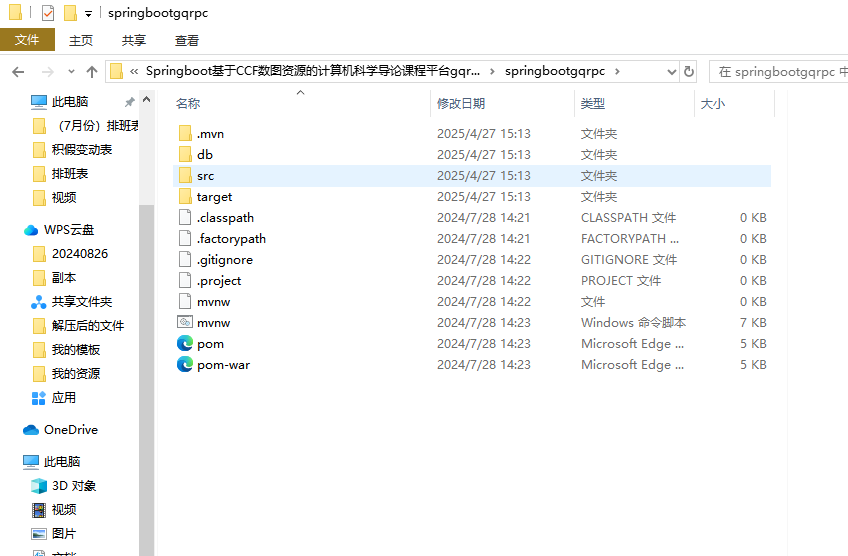
Task: Select the .classpath file icon
Action: (185, 217)
